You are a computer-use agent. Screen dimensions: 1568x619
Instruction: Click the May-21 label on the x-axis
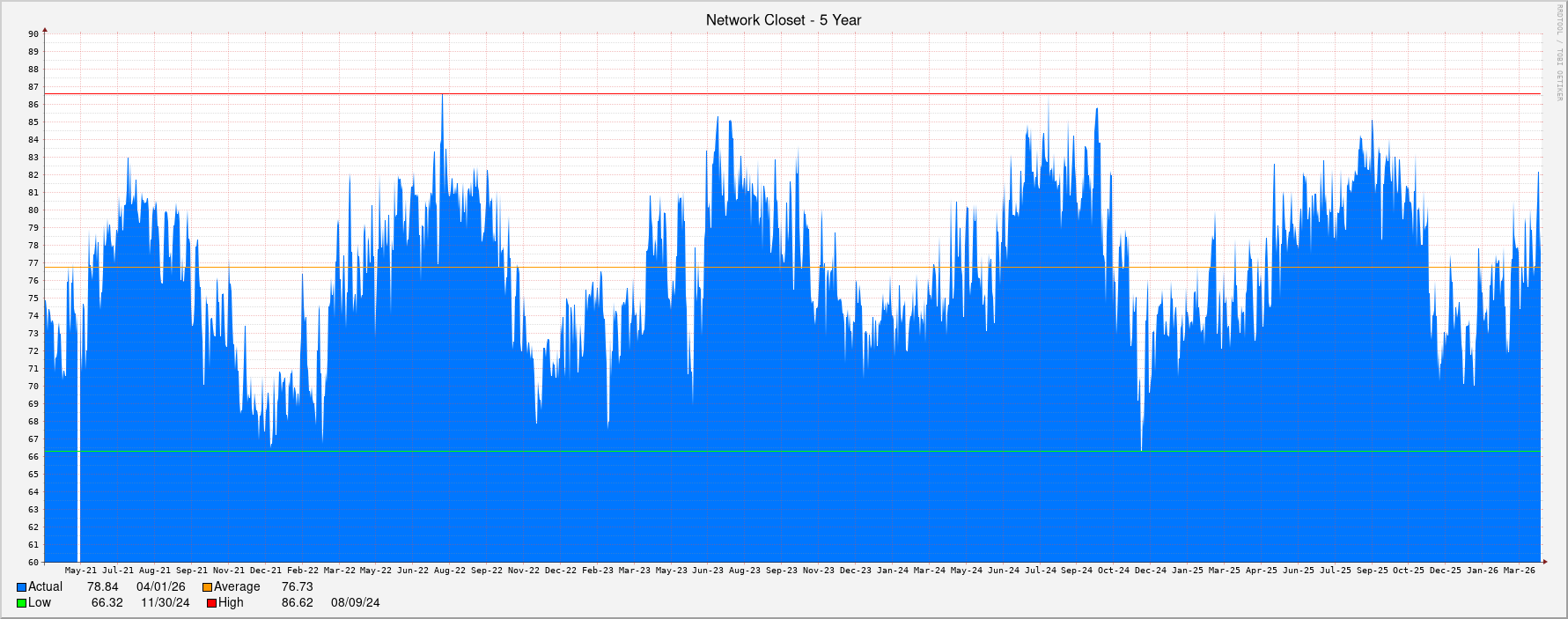pos(80,571)
